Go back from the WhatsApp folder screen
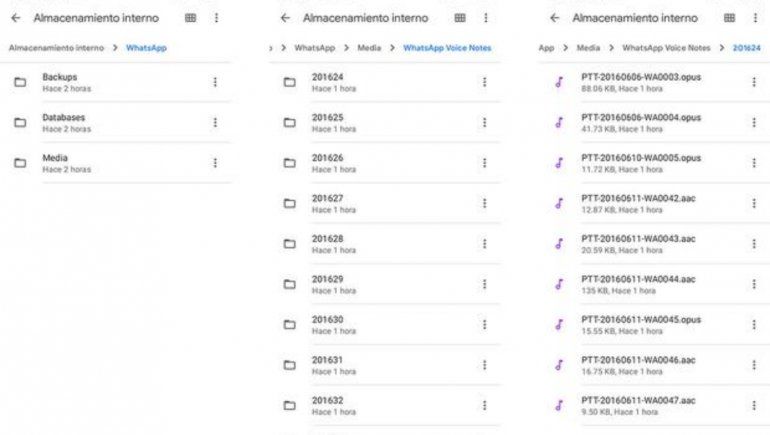The height and width of the screenshot is (435, 770). (15, 18)
